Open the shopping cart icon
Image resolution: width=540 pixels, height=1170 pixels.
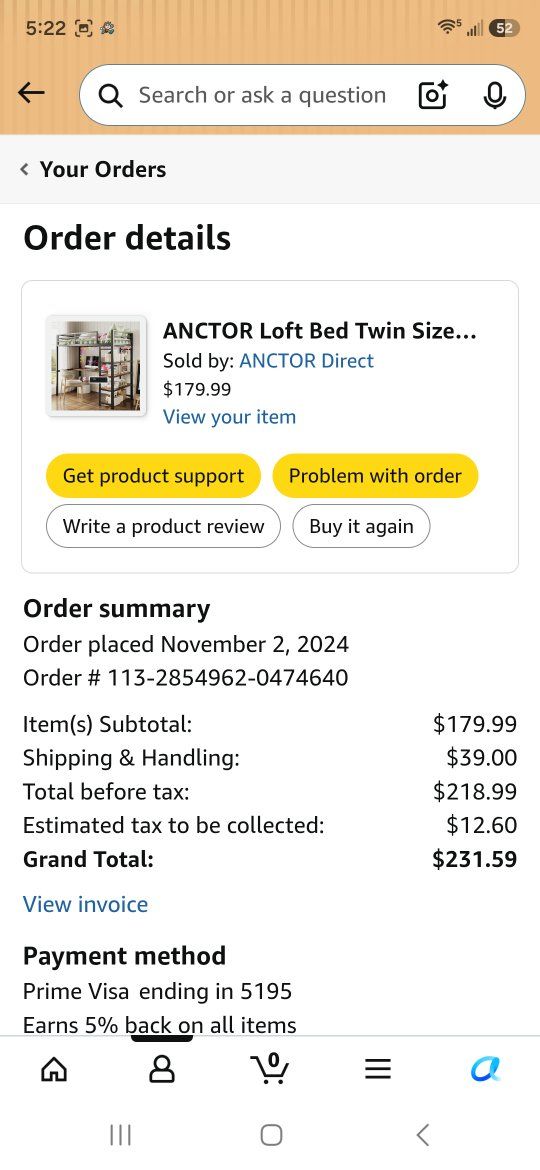[270, 1069]
